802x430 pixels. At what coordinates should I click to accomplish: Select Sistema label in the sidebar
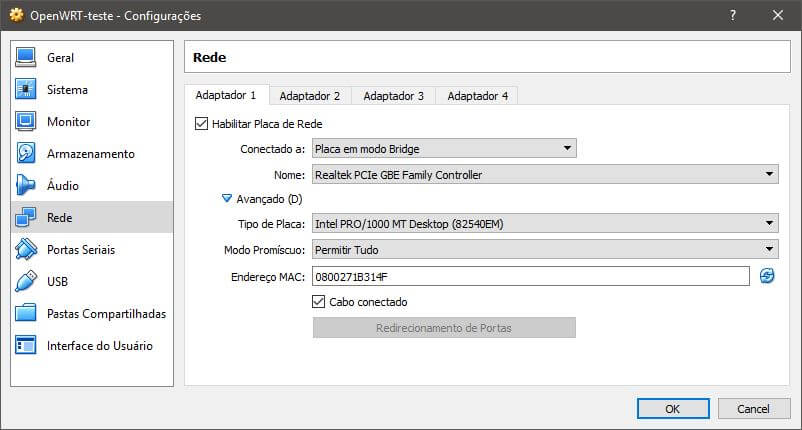coord(68,90)
